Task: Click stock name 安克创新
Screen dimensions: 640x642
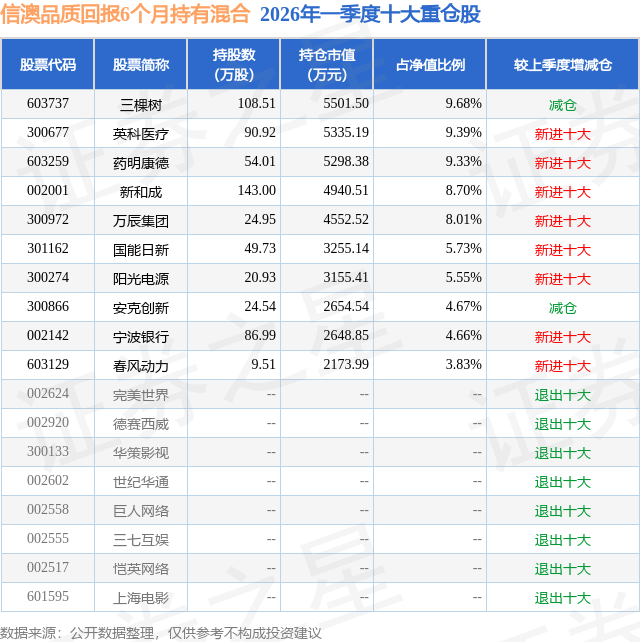Action: pos(141,308)
